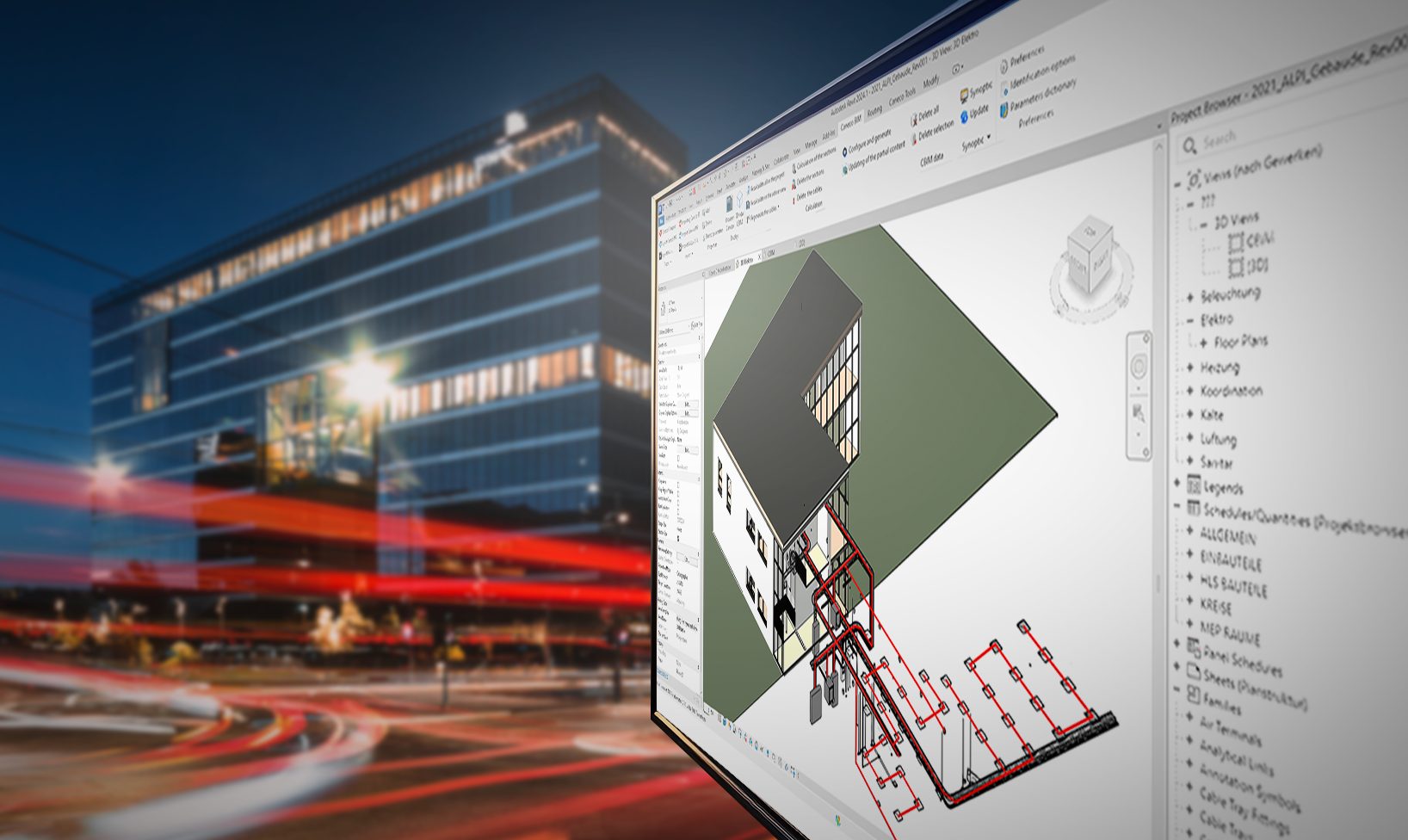Image resolution: width=1408 pixels, height=840 pixels.
Task: Expand the Heizung tree node
Action: click(1190, 368)
